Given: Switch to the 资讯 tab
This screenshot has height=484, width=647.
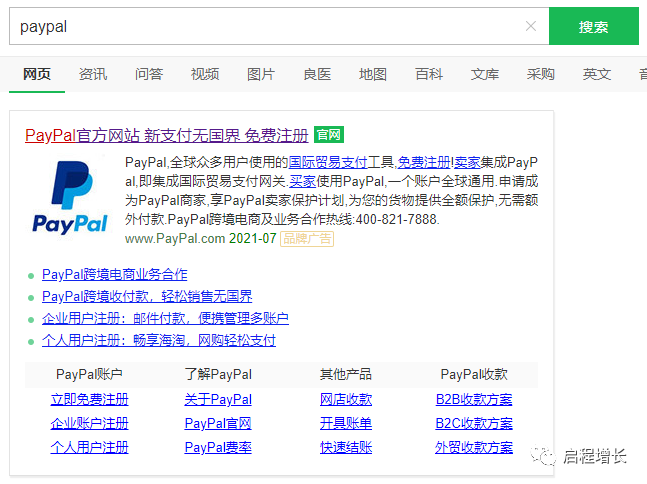Looking at the screenshot, I should [93, 74].
